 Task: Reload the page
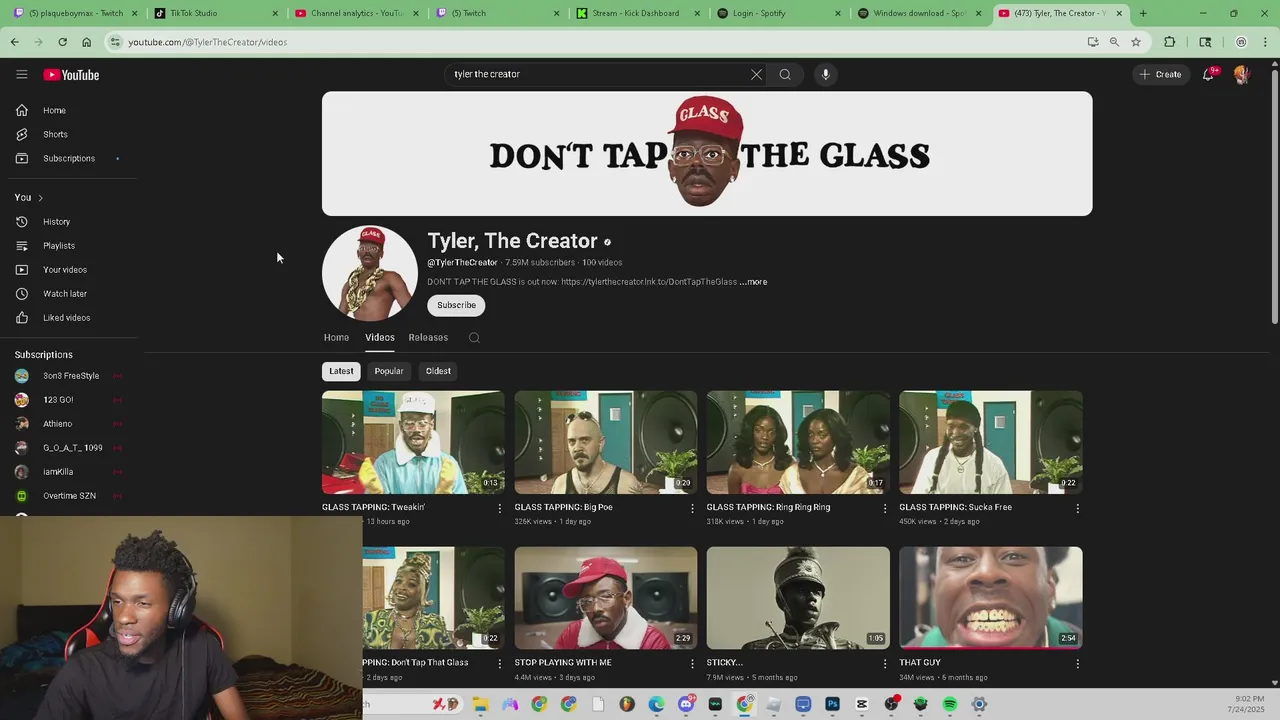point(62,42)
